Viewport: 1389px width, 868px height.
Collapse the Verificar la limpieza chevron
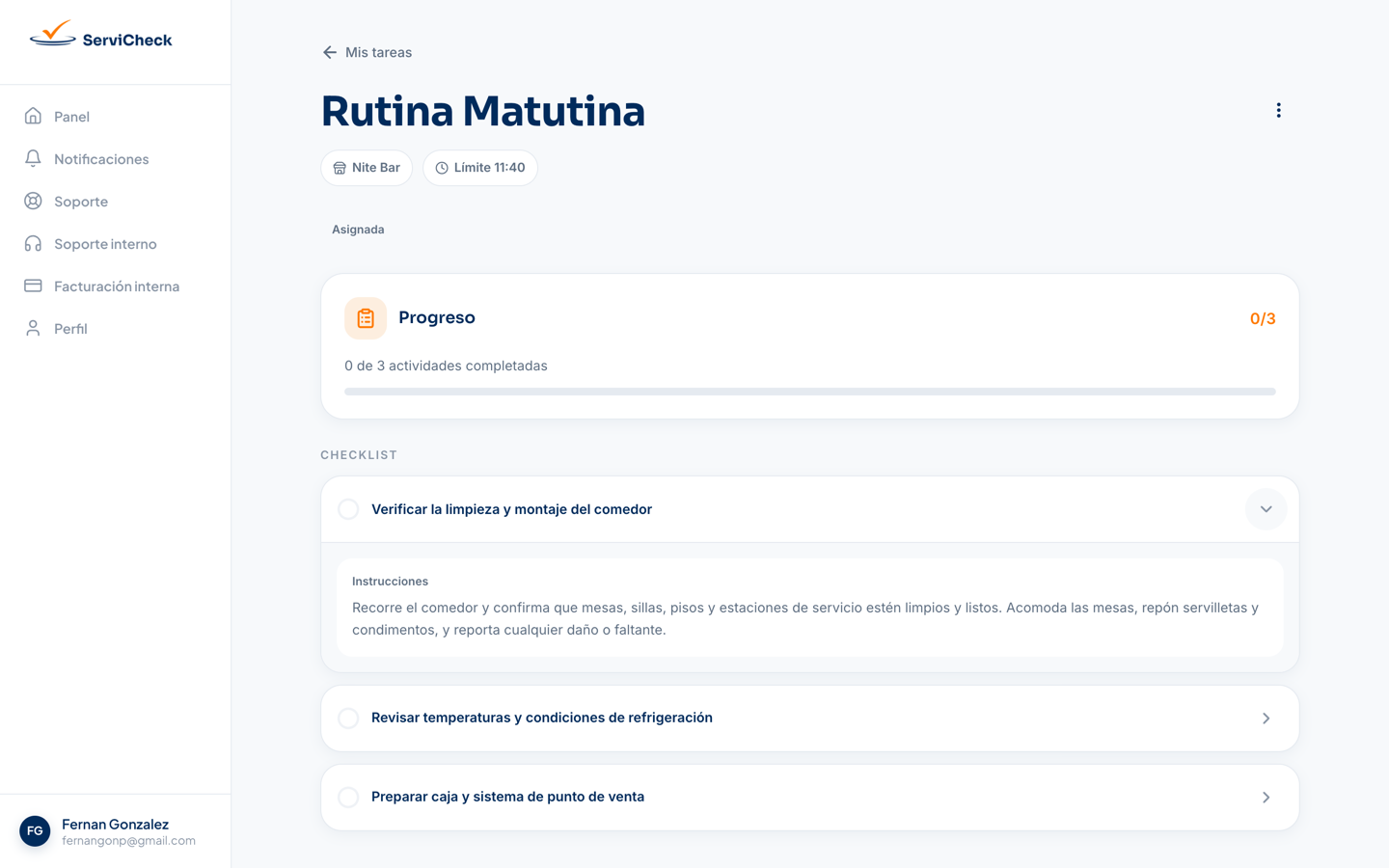pyautogui.click(x=1266, y=509)
